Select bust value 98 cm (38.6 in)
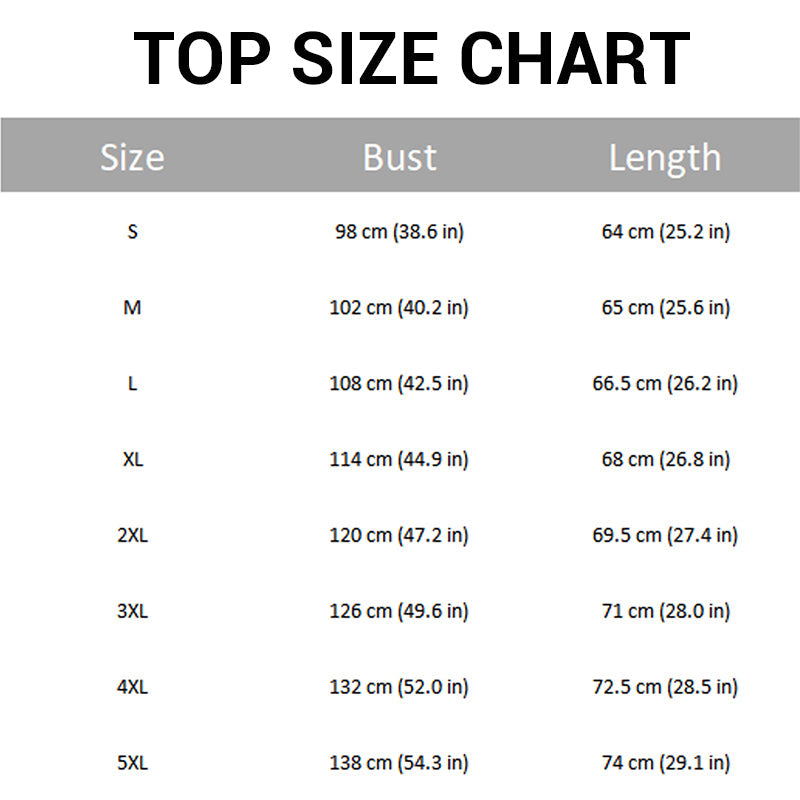This screenshot has height=800, width=800. click(399, 232)
